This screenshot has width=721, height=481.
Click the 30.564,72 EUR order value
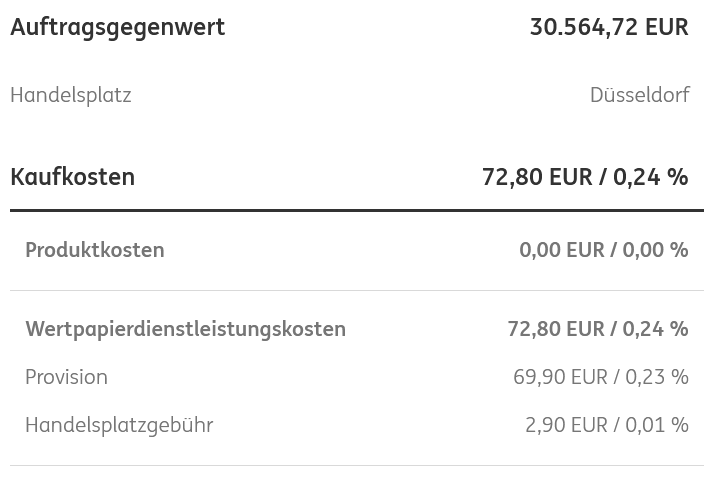(608, 27)
